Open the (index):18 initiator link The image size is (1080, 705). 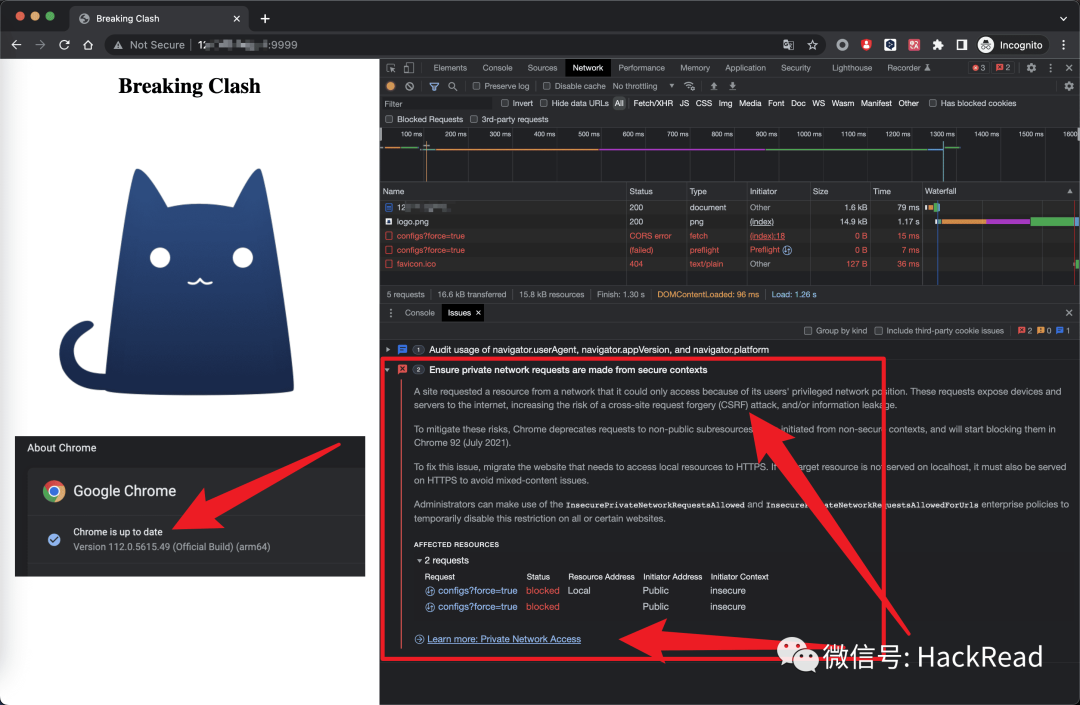coord(767,236)
